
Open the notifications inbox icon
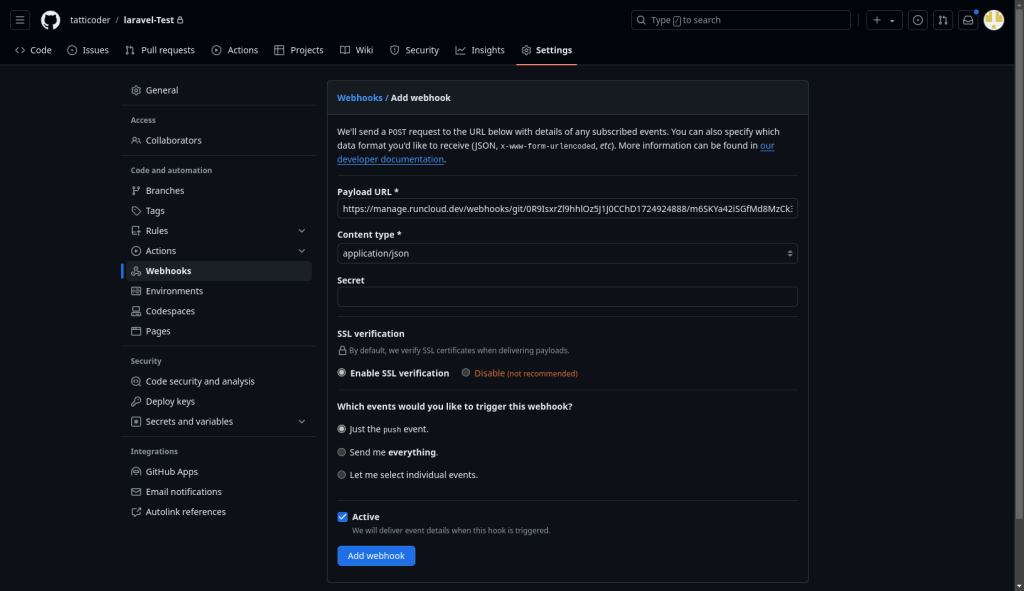[968, 20]
